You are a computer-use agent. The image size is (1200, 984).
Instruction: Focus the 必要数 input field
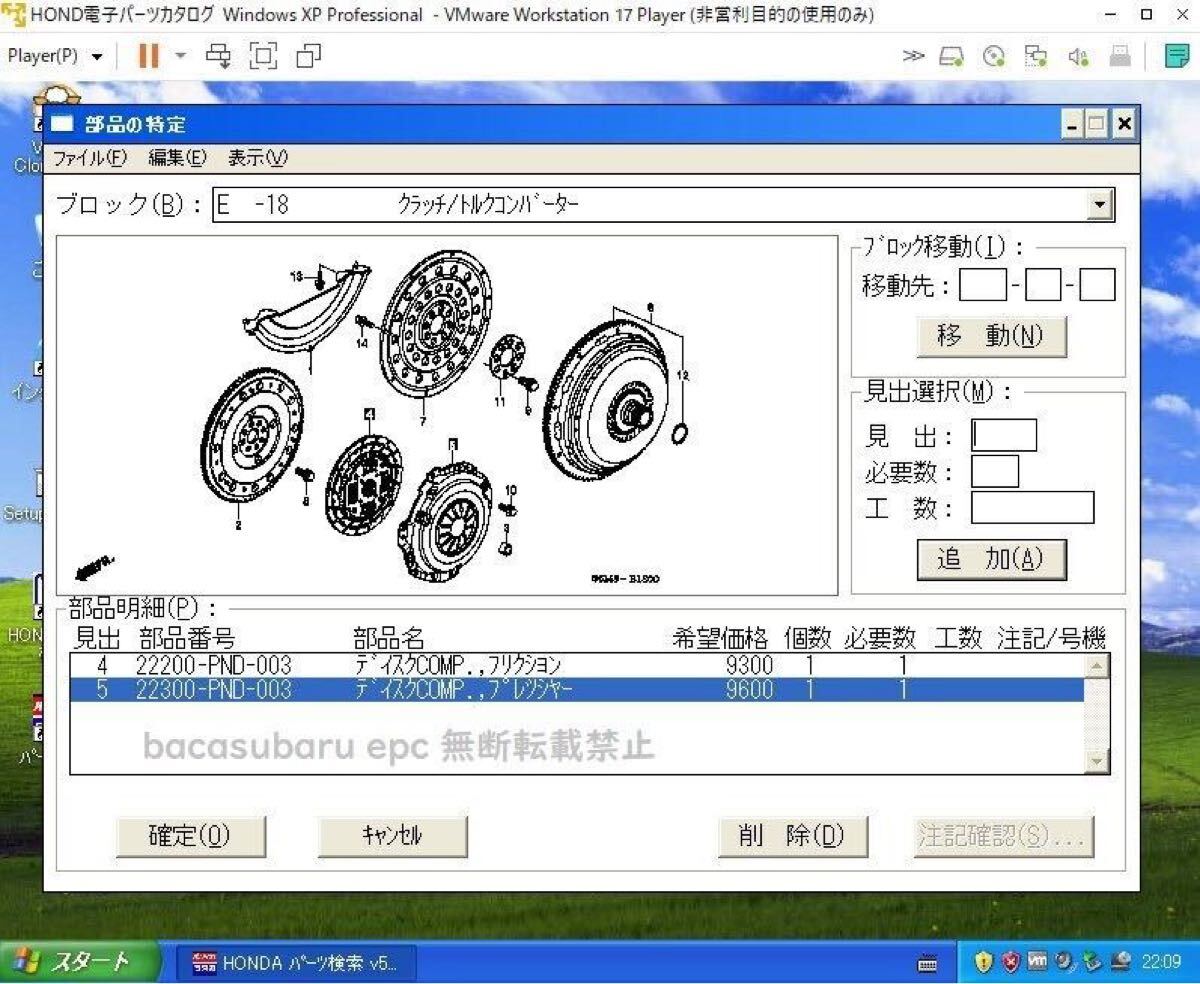(x=995, y=471)
